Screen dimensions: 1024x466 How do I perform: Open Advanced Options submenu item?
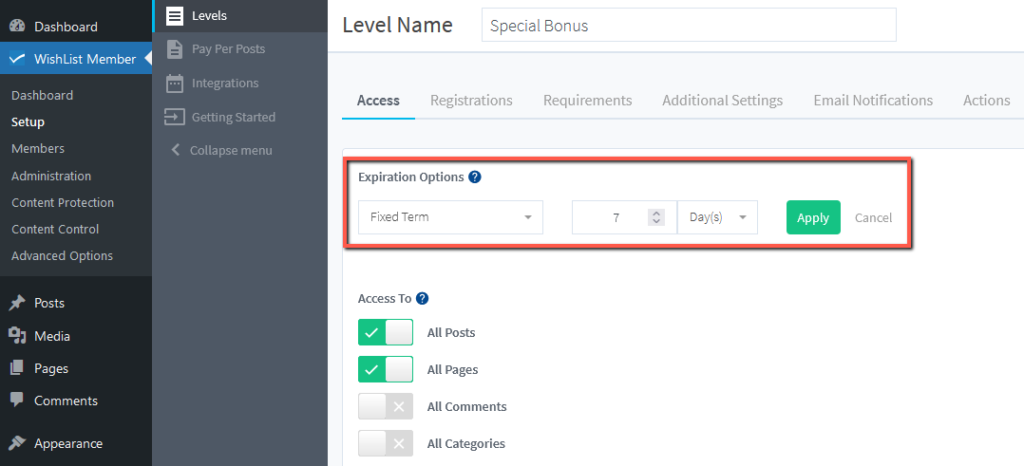click(62, 256)
